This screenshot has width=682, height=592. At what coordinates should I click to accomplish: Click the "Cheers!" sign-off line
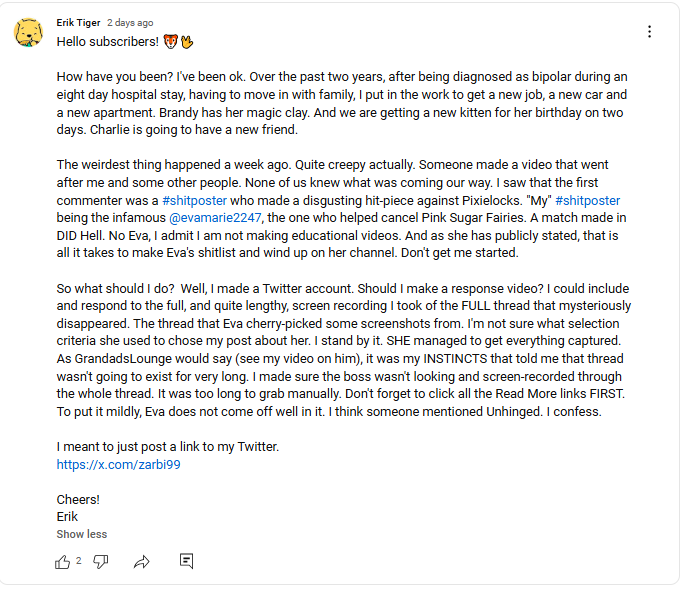[x=78, y=499]
